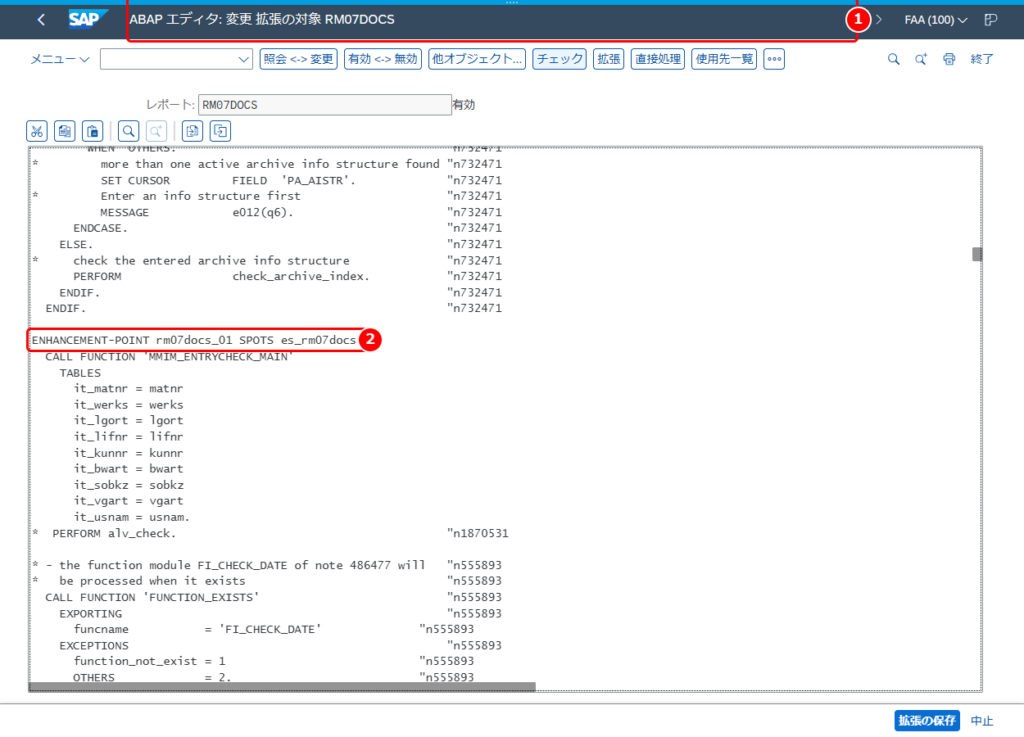Screen dimensions: 1024x737
Task: Click the search-more icon beside the printer
Action: point(921,59)
